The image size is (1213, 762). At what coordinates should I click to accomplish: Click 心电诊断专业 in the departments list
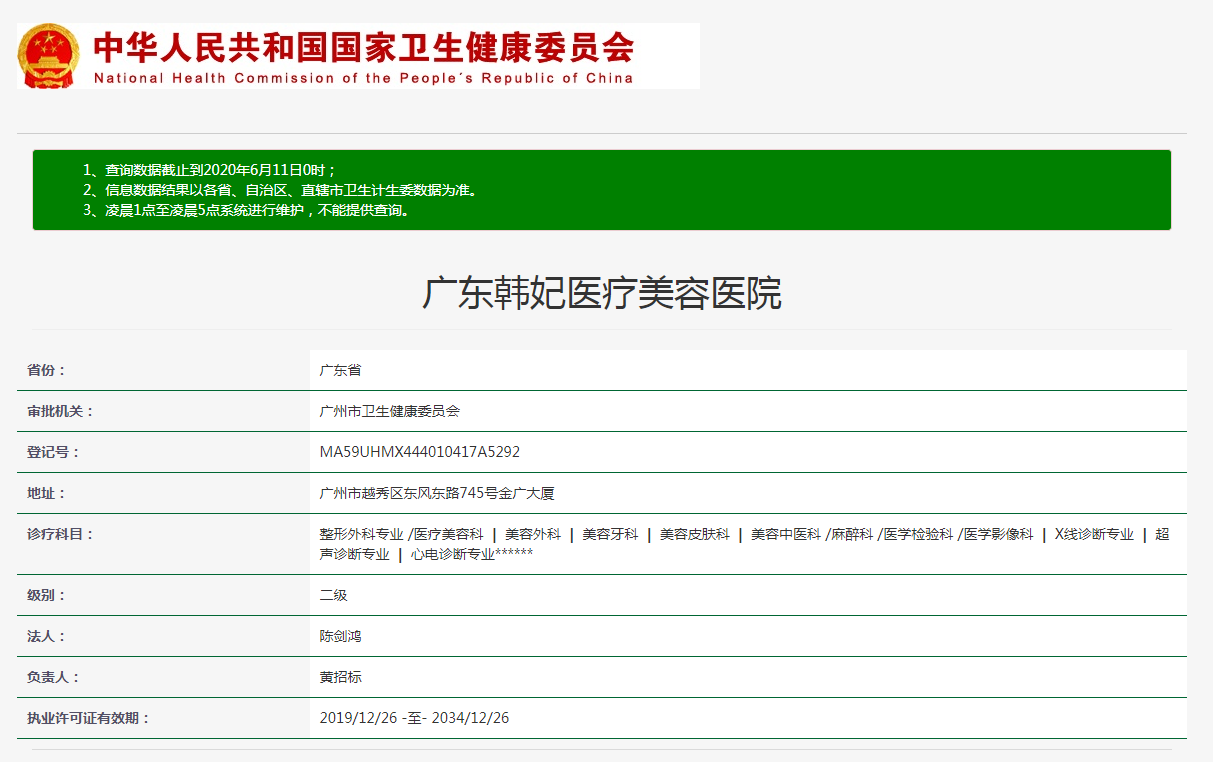click(452, 554)
